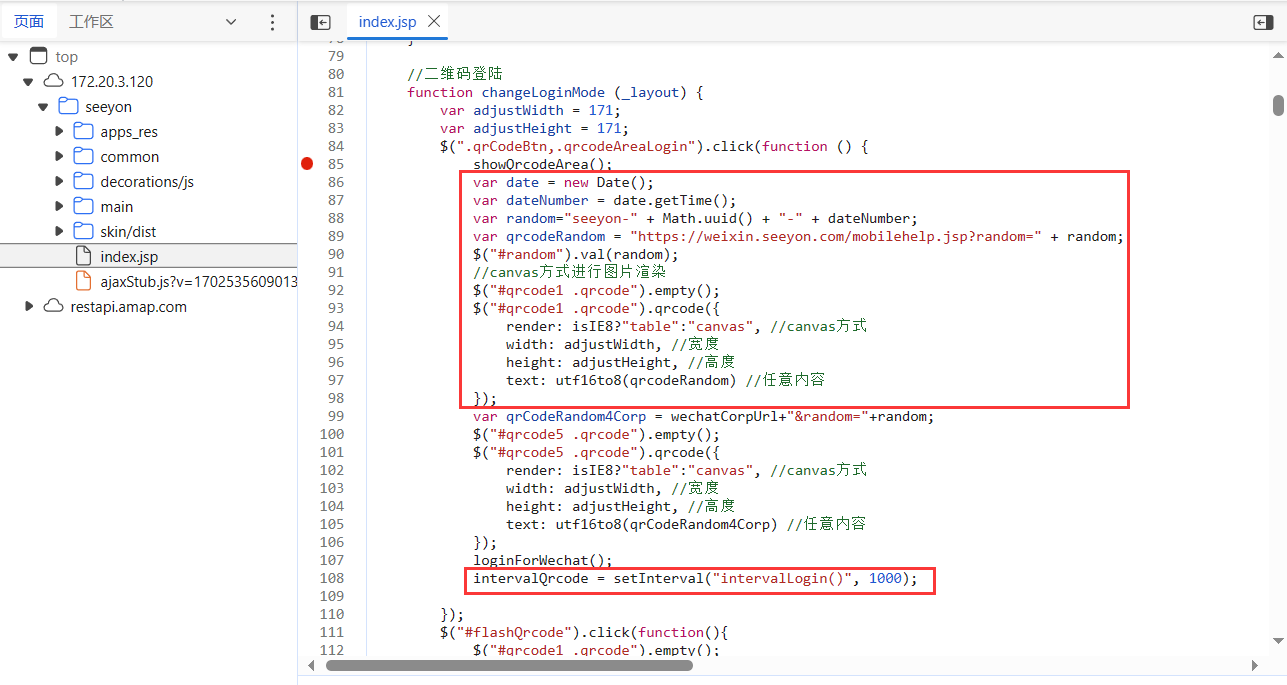The image size is (1287, 685).
Task: Open index.jsp in the file tree
Action: (128, 257)
